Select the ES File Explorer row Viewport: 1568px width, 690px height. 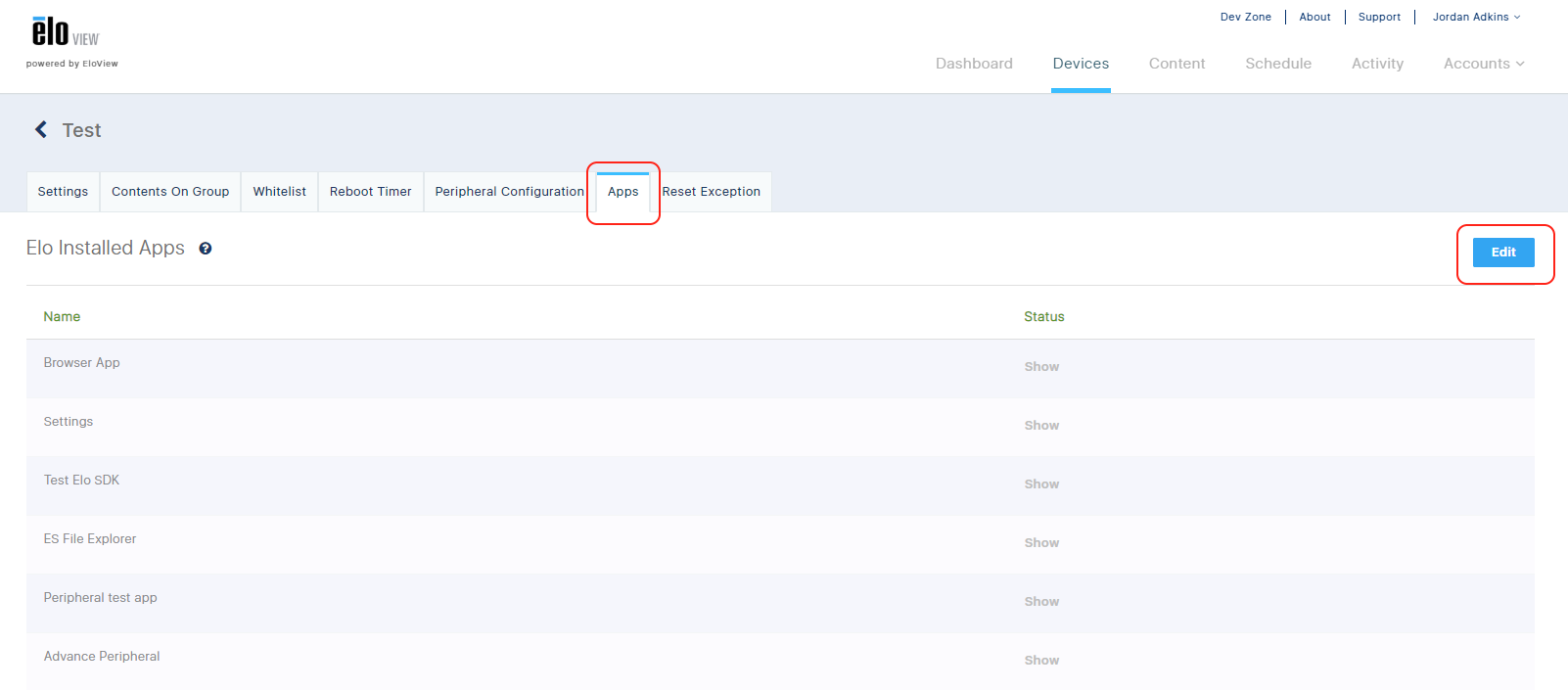780,544
